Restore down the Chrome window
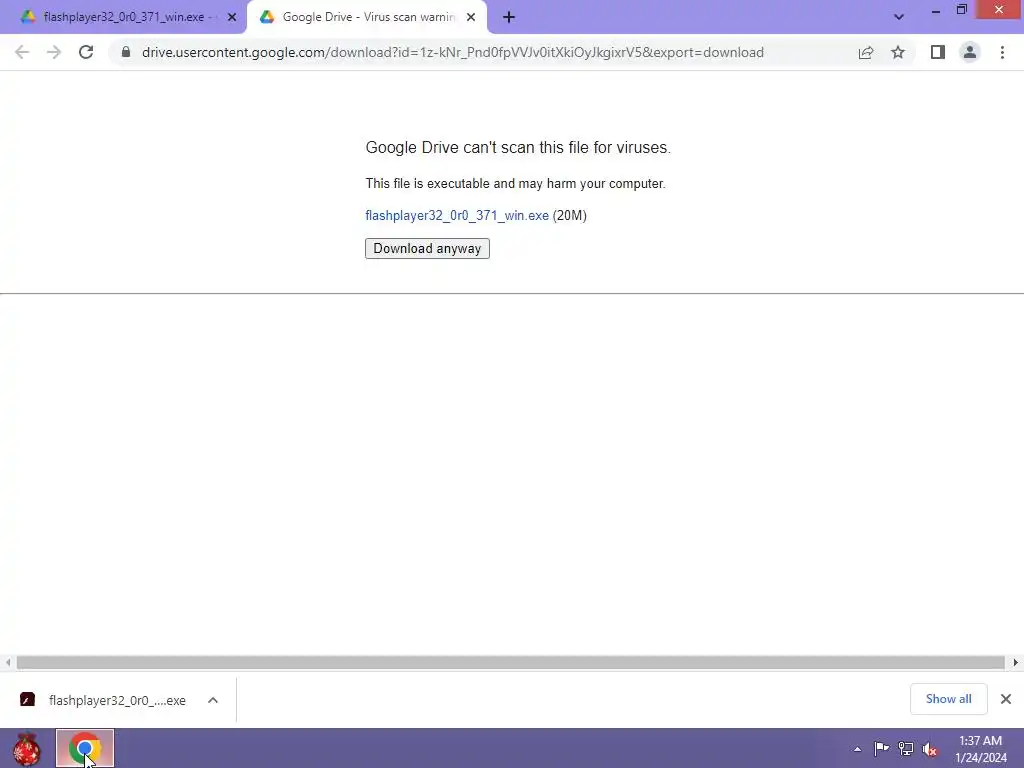This screenshot has width=1024, height=768. tap(962, 10)
